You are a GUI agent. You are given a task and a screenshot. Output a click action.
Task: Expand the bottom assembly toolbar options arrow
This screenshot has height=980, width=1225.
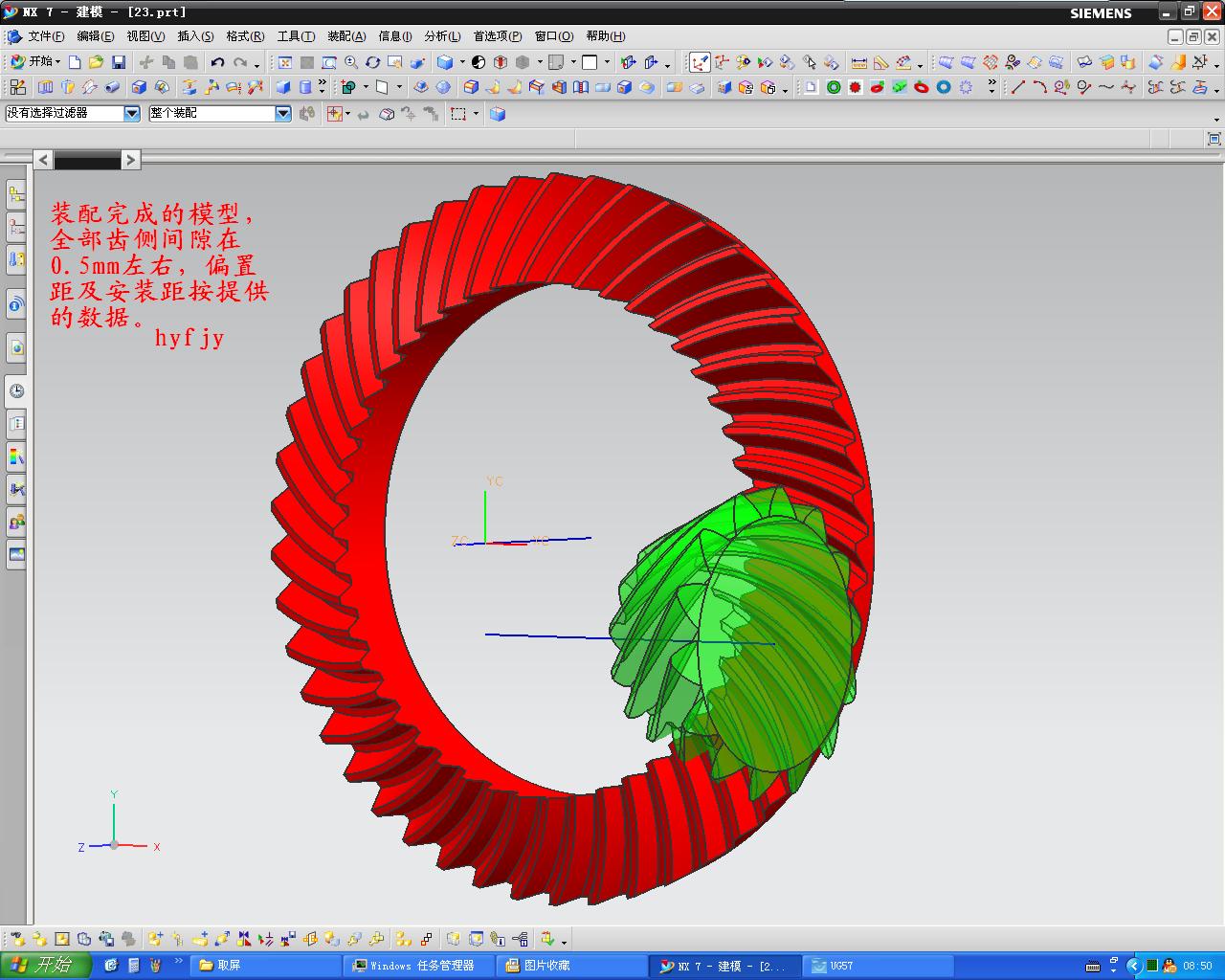[x=565, y=941]
